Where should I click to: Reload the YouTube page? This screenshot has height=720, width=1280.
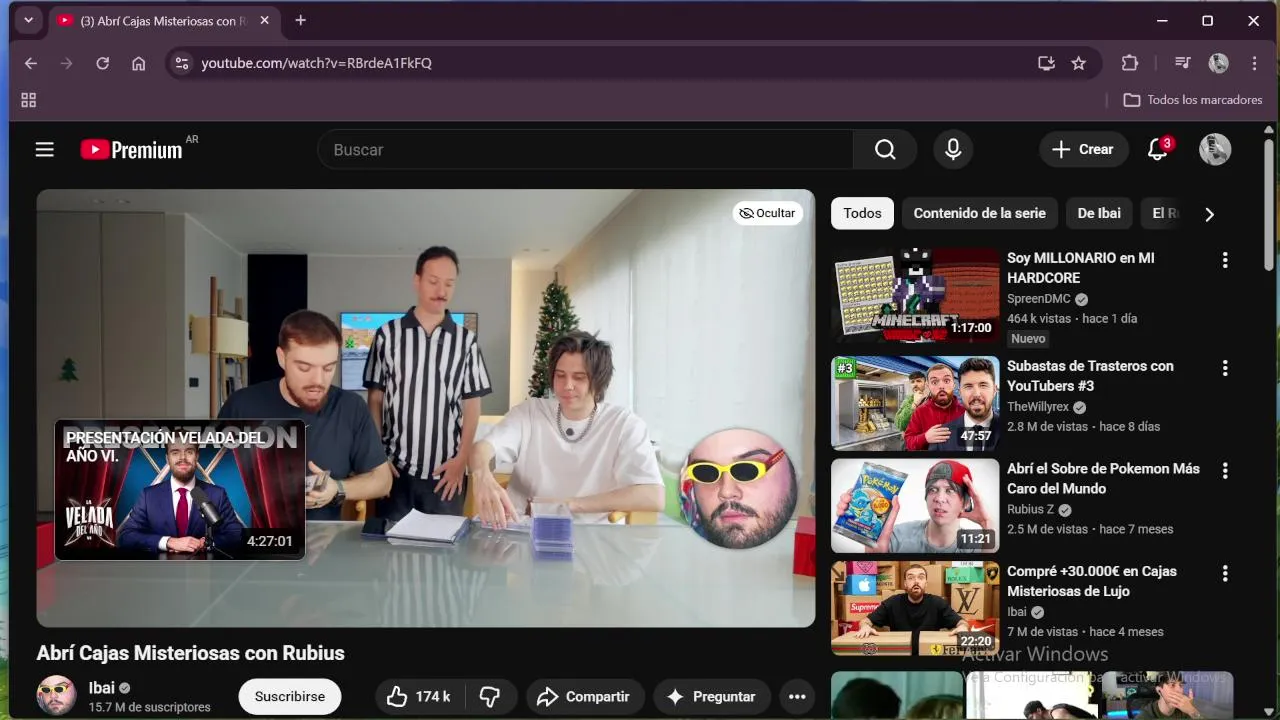point(102,63)
